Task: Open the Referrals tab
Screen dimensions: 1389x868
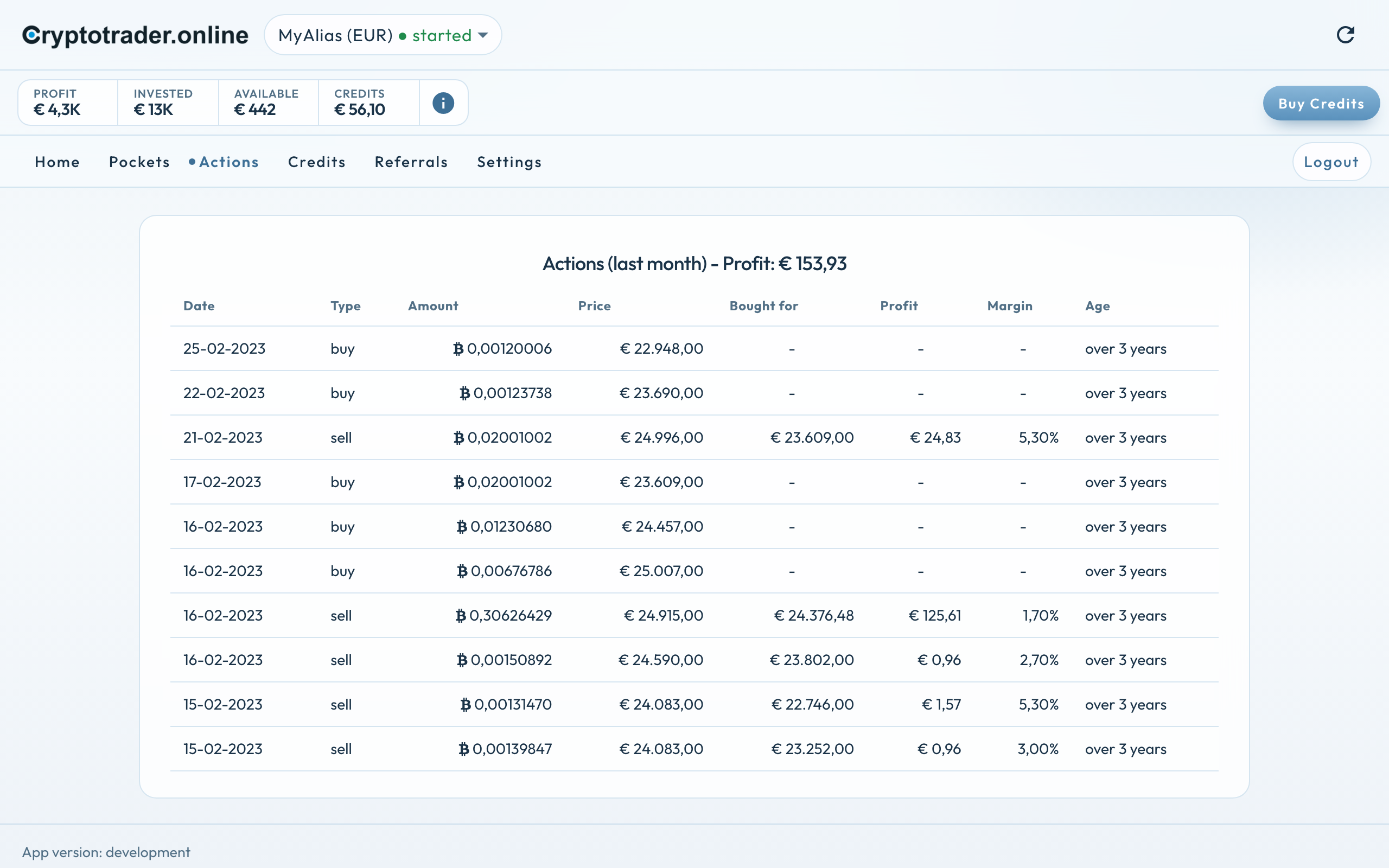Action: point(411,162)
